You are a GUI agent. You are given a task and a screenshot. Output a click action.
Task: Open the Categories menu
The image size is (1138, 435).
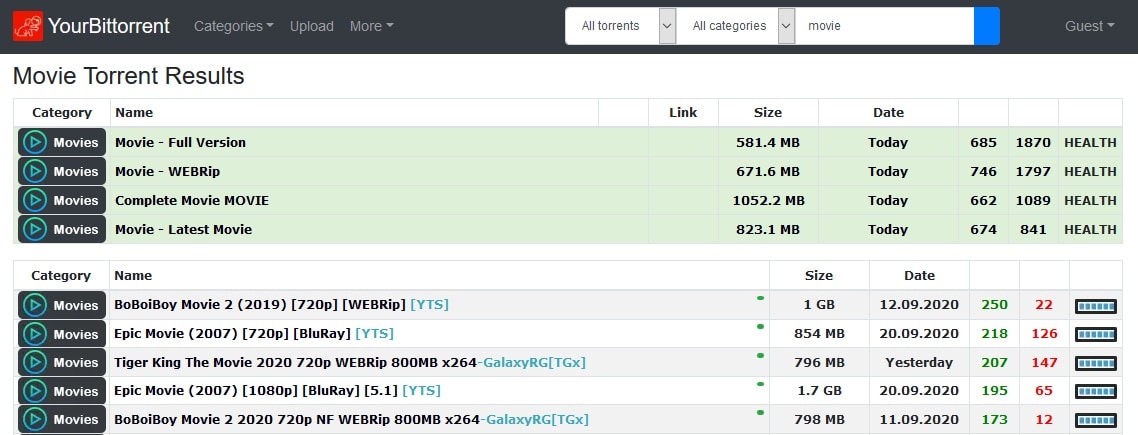click(234, 26)
